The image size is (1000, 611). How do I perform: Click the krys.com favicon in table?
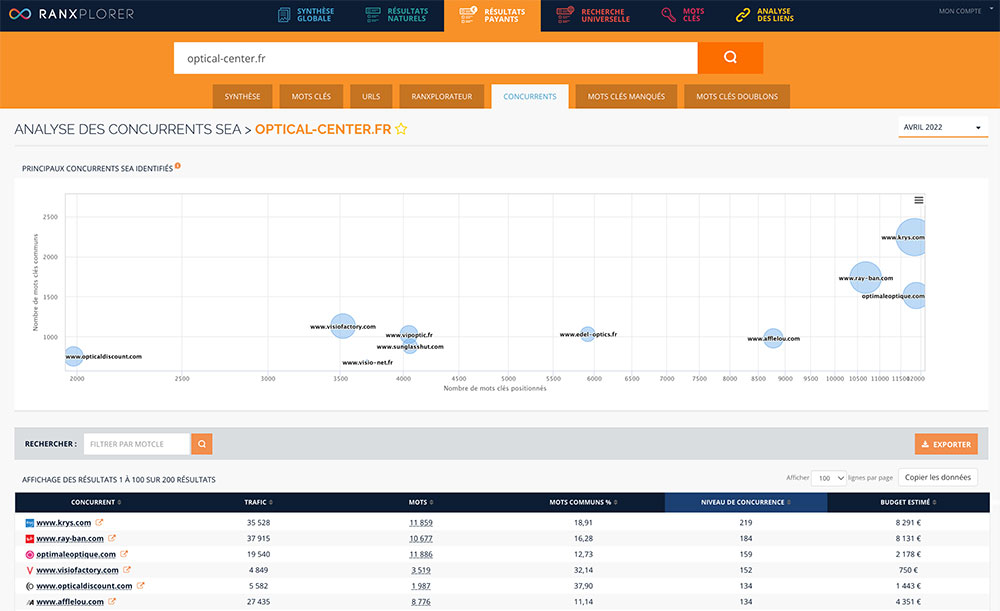(29, 523)
